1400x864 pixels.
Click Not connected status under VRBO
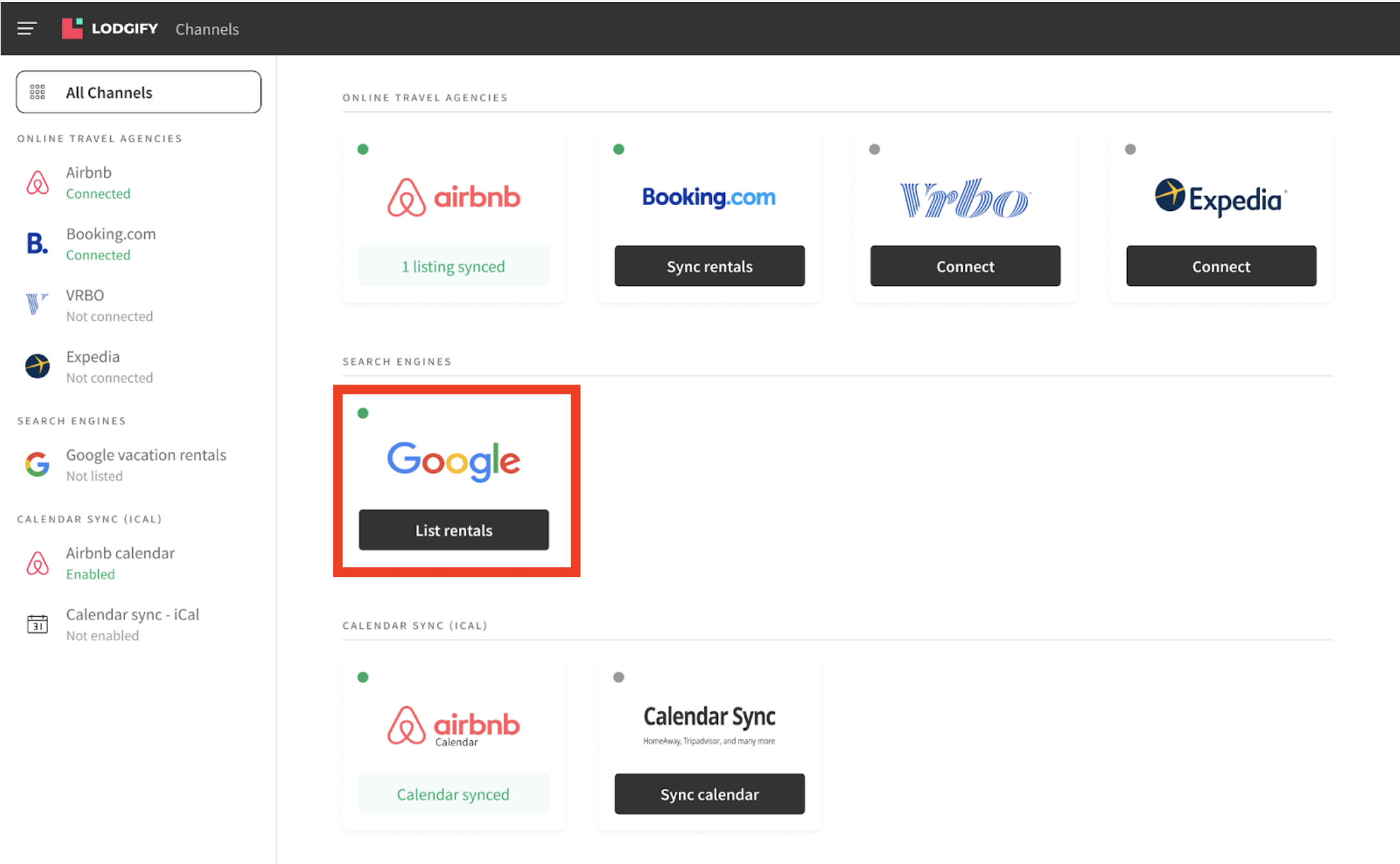(x=110, y=317)
